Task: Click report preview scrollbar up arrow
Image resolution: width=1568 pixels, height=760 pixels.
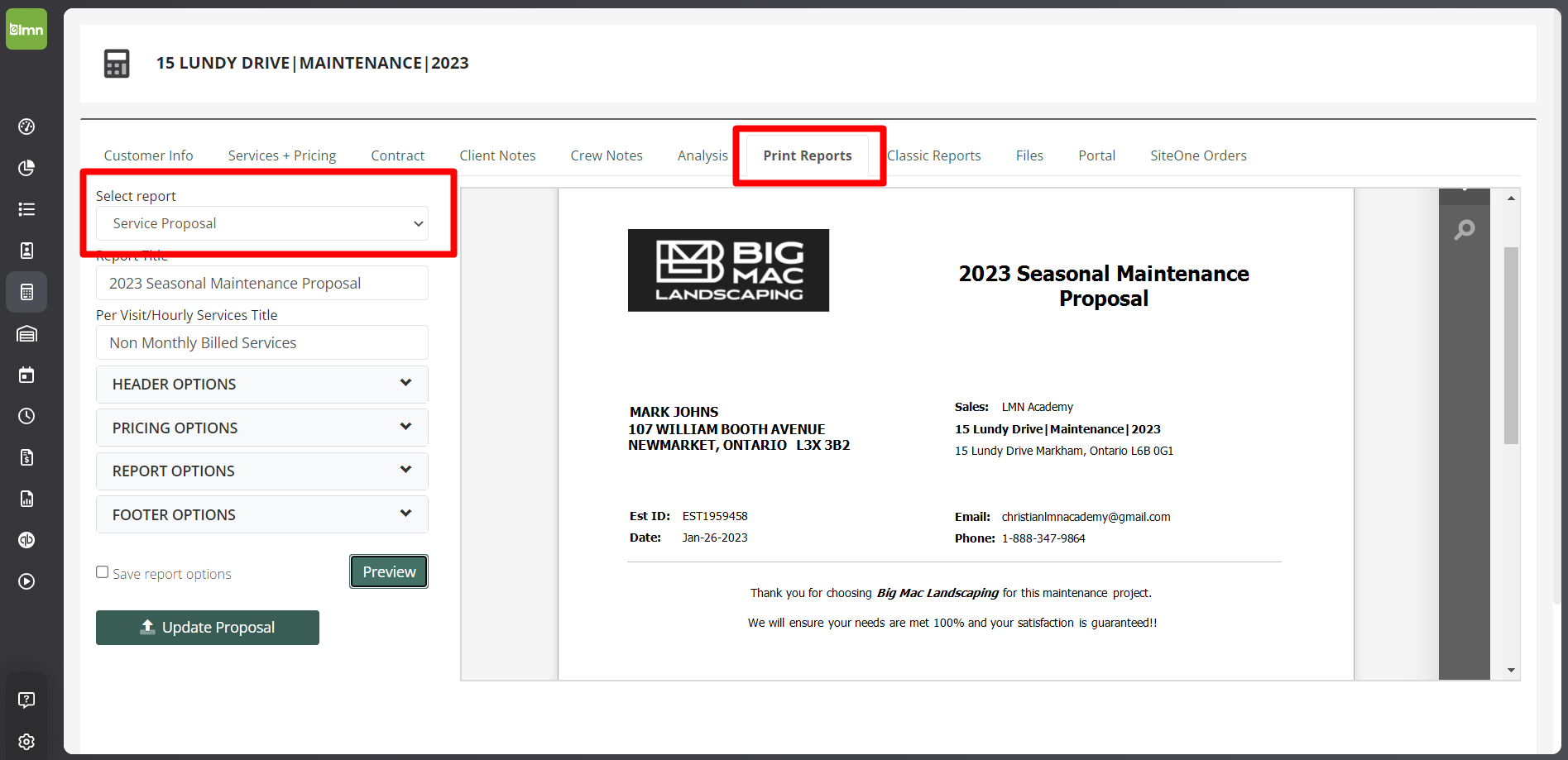Action: [x=1511, y=198]
